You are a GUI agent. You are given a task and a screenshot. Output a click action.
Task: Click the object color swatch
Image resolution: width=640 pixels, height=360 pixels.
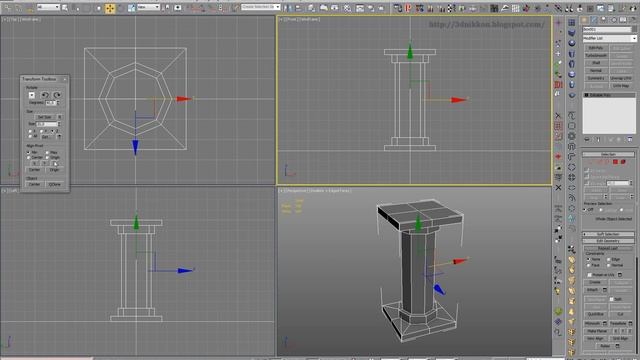coord(634,30)
